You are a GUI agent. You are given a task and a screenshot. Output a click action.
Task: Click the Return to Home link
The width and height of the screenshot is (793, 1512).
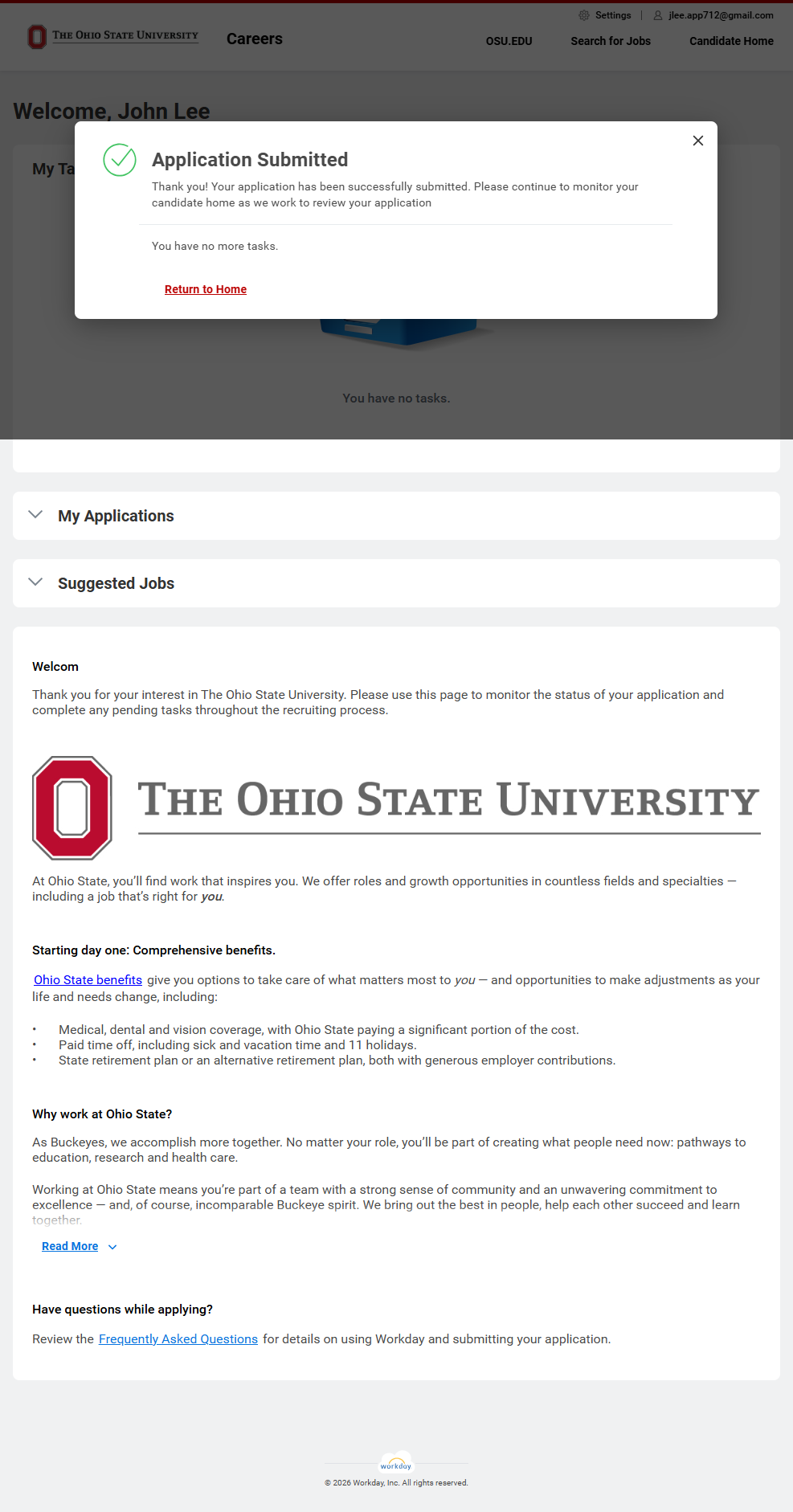(x=206, y=289)
